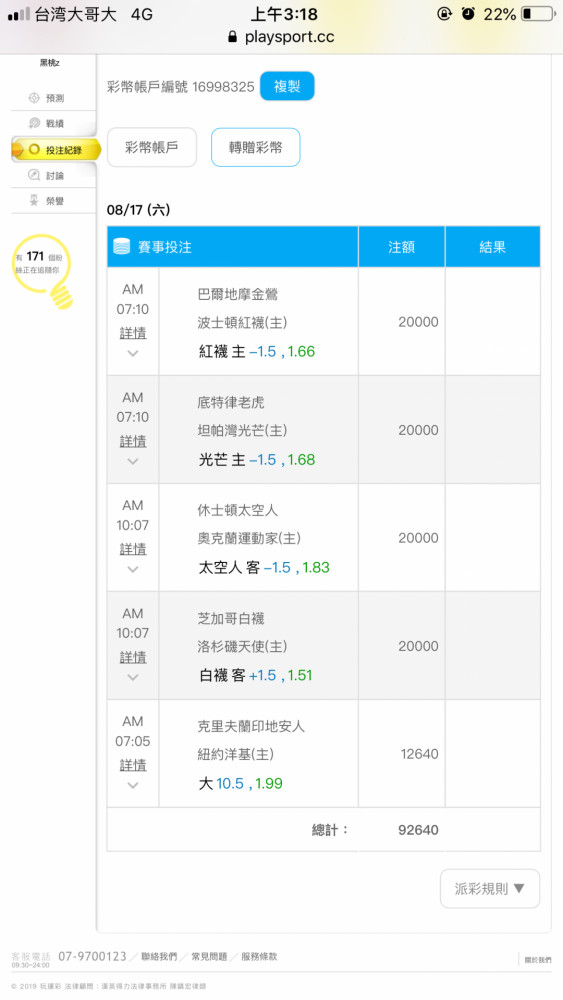Open the 討論 sidebar icon
563x1000 pixels.
(34, 175)
